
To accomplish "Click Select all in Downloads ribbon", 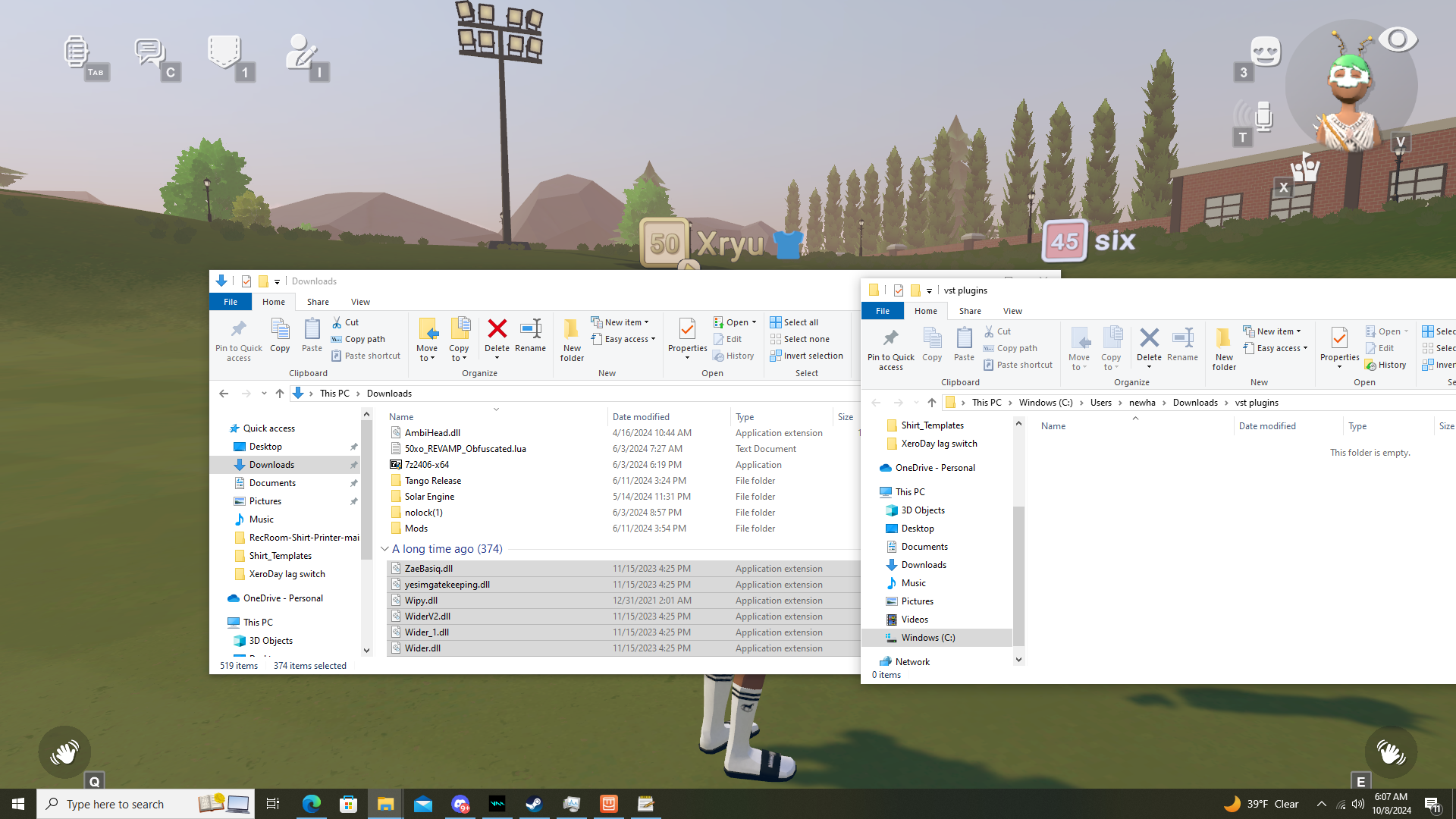I will tap(800, 322).
